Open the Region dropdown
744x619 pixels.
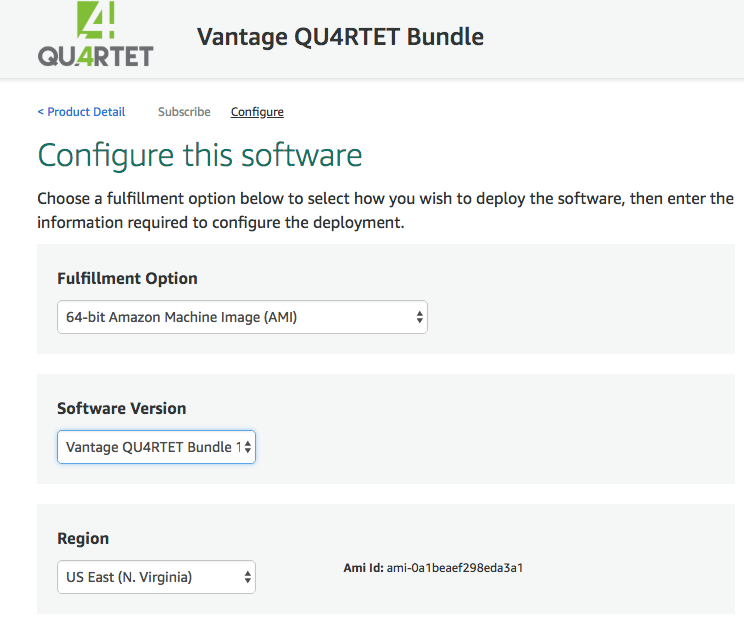click(x=157, y=577)
